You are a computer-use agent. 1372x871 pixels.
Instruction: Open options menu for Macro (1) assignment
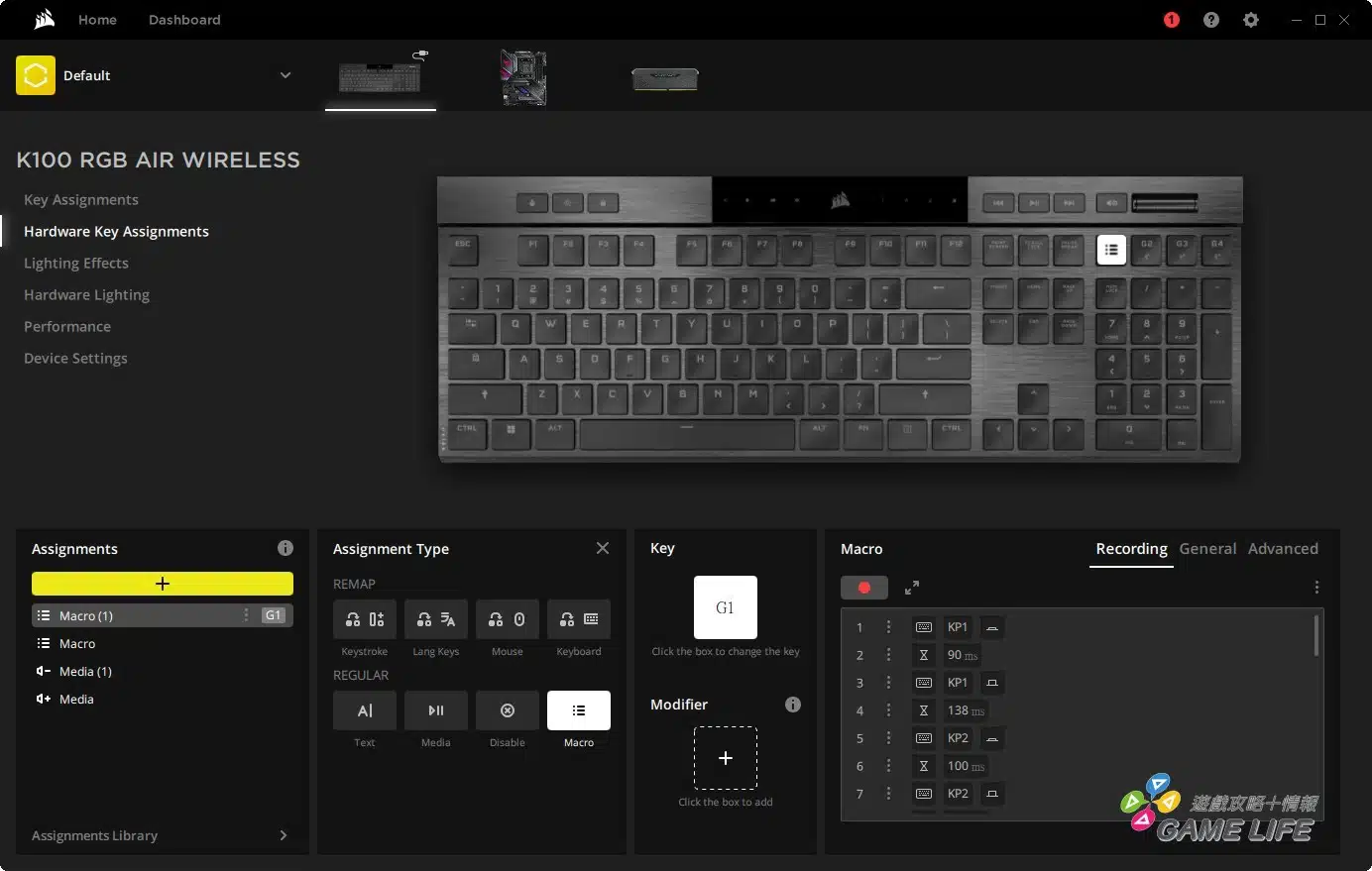pyautogui.click(x=246, y=615)
